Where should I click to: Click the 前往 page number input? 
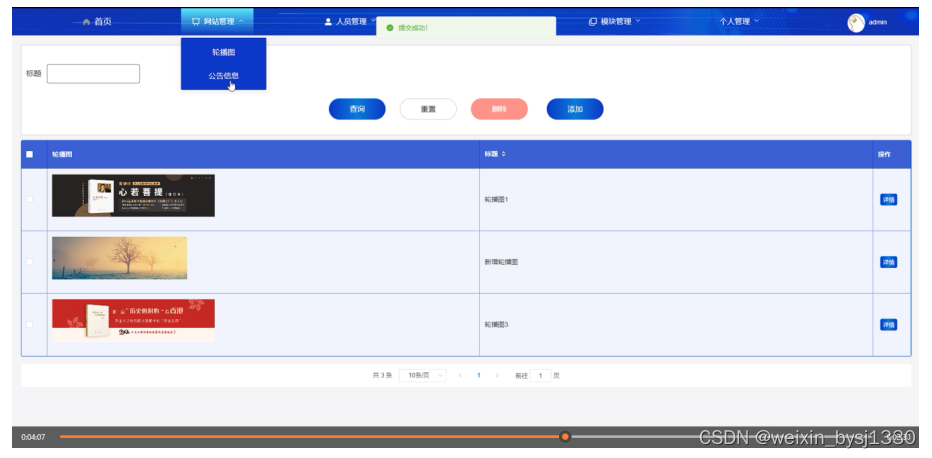click(x=540, y=375)
